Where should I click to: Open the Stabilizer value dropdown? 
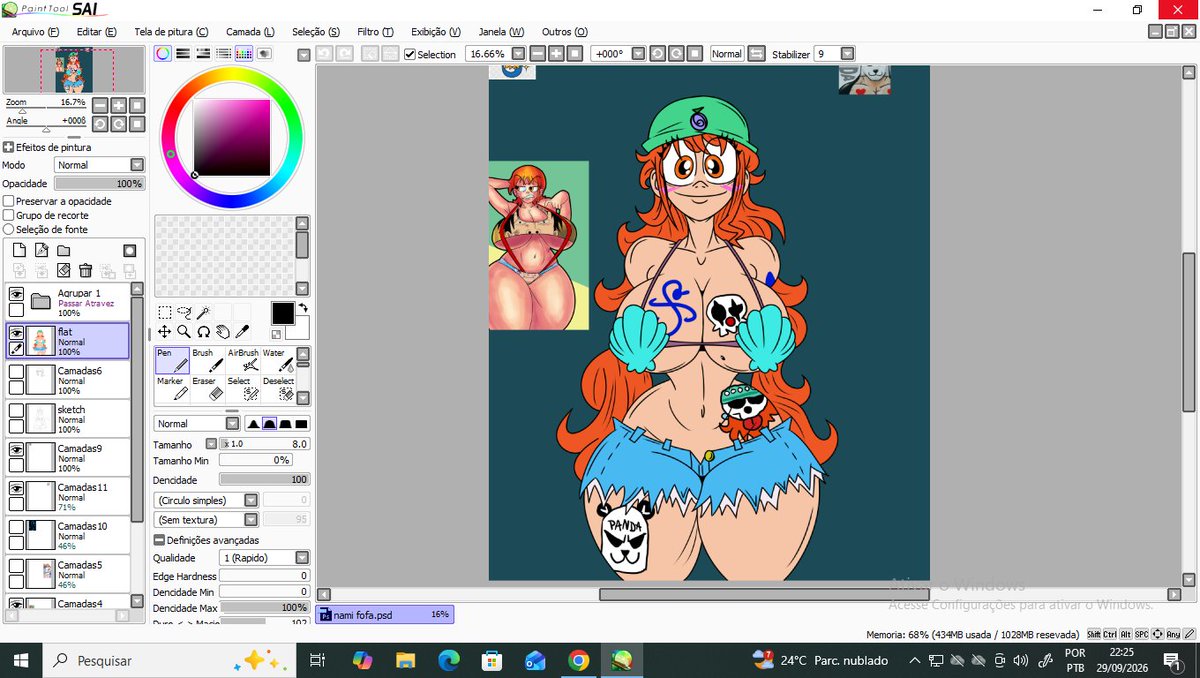click(x=848, y=54)
